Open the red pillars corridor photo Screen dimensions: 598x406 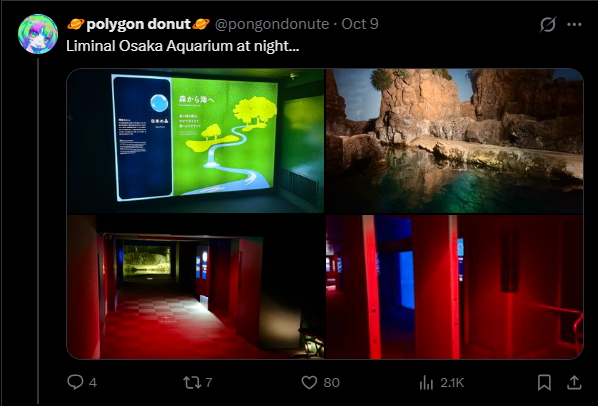[x=454, y=287]
